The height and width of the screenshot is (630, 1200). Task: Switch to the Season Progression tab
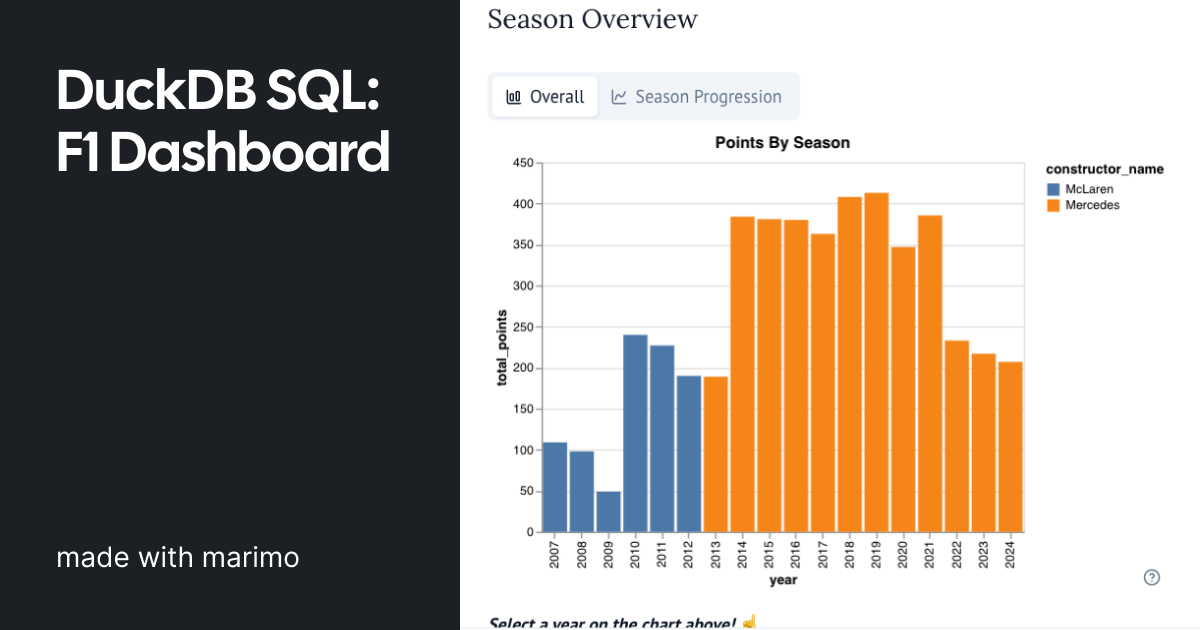coord(697,97)
